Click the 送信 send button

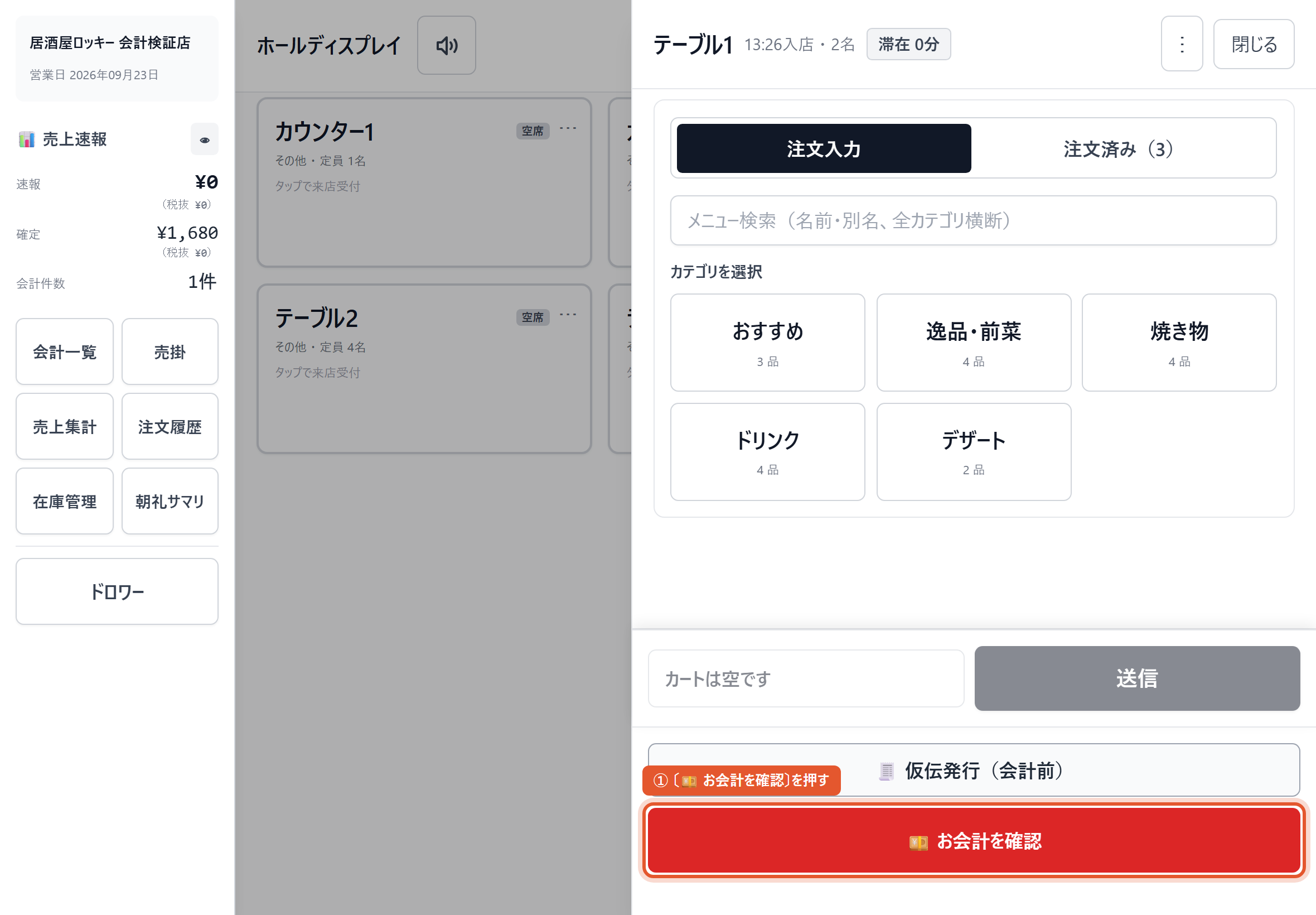[1136, 678]
